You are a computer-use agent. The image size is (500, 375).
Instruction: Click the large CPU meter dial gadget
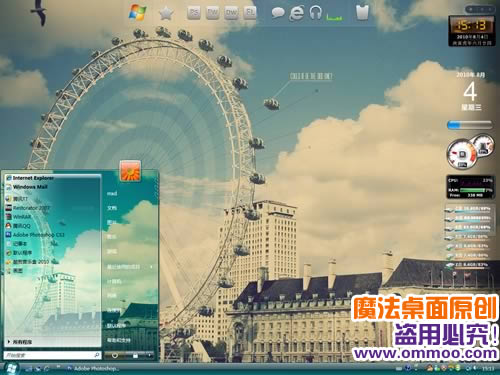coord(462,154)
